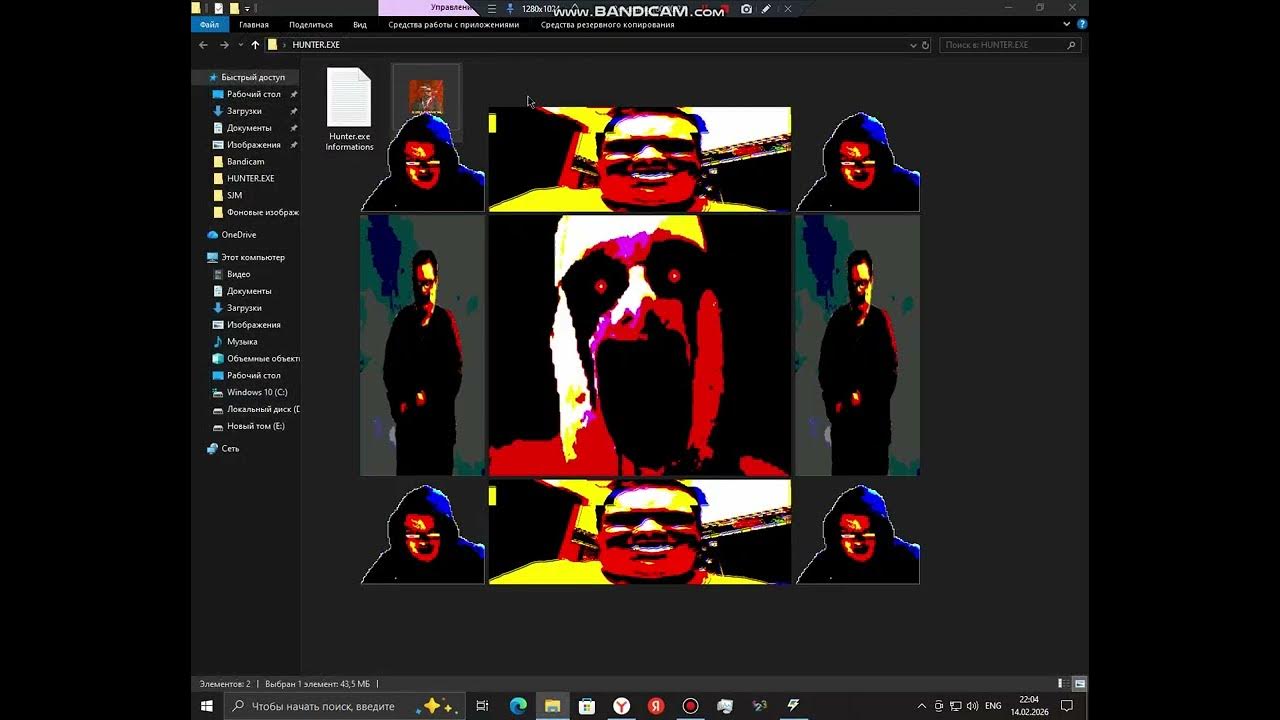Refresh the HUNTER.EXE folder view
The image size is (1280, 720).
coord(925,45)
